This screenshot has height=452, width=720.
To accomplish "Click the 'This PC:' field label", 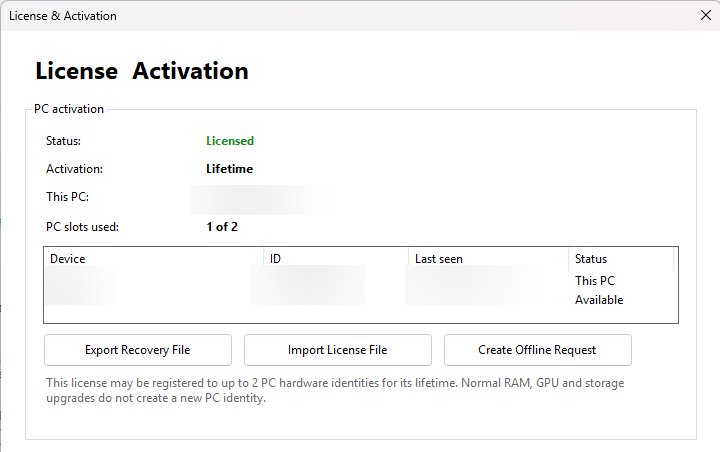I will pos(68,197).
